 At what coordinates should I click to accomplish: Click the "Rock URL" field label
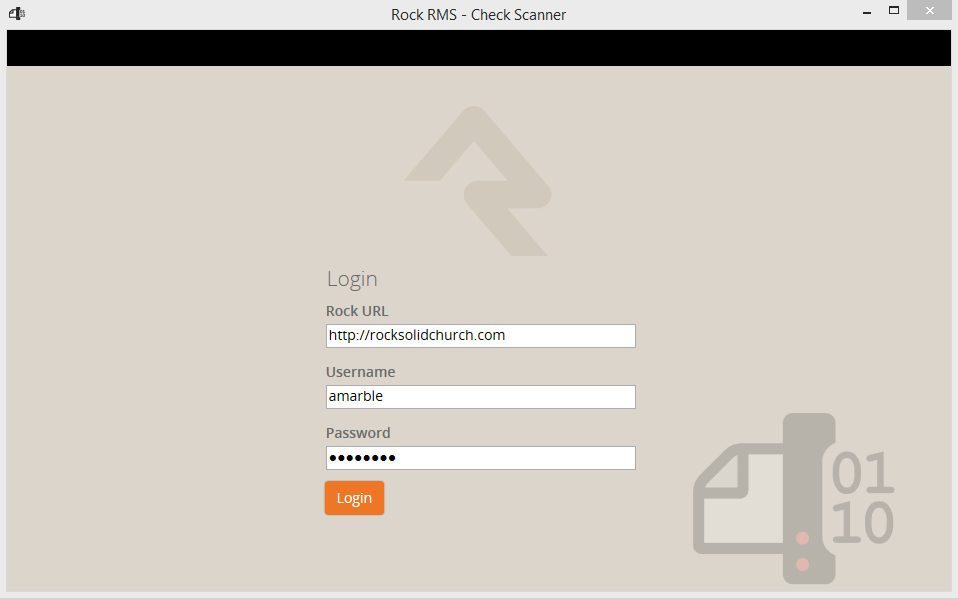(x=357, y=311)
